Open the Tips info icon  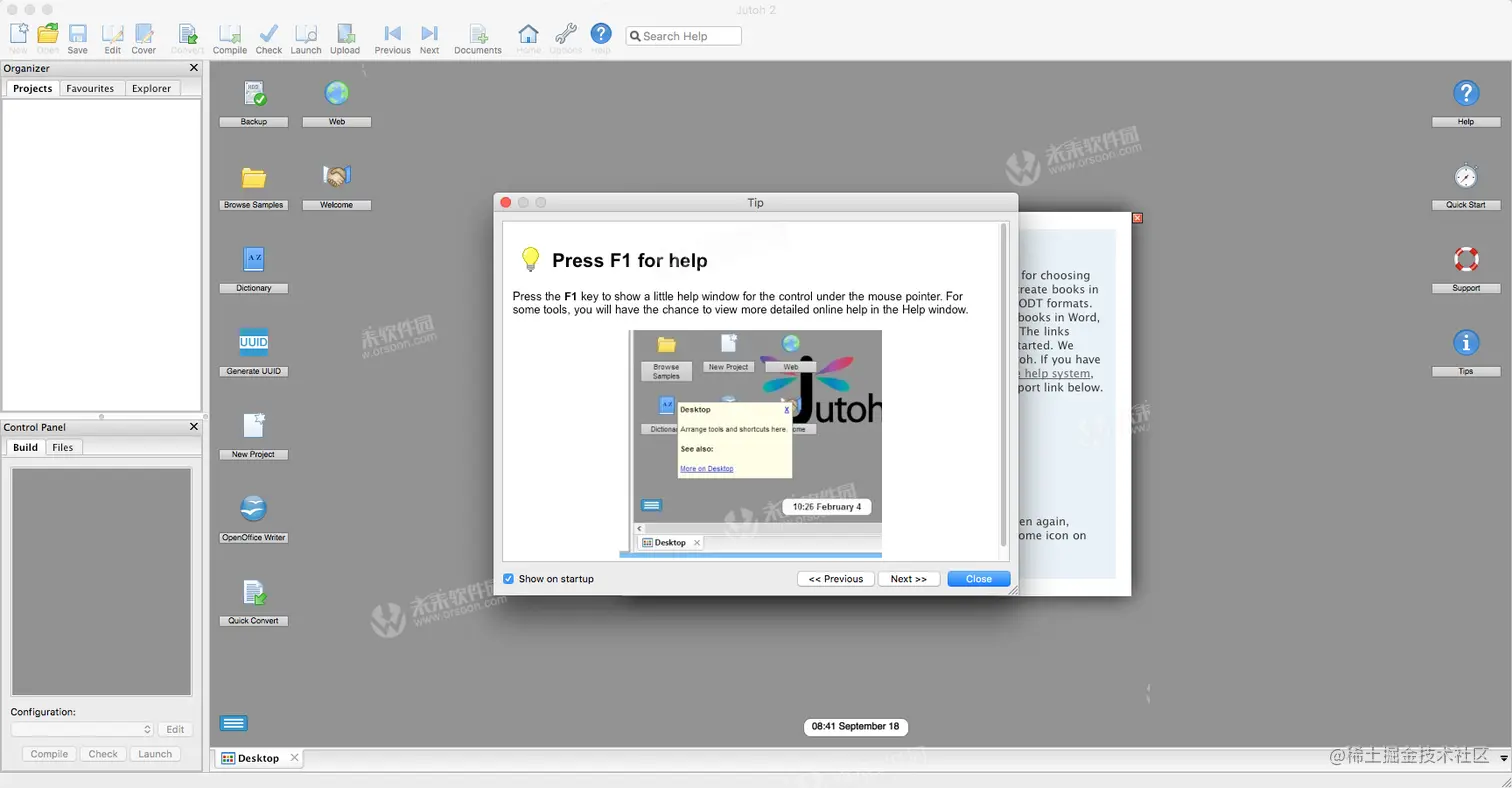click(1466, 352)
